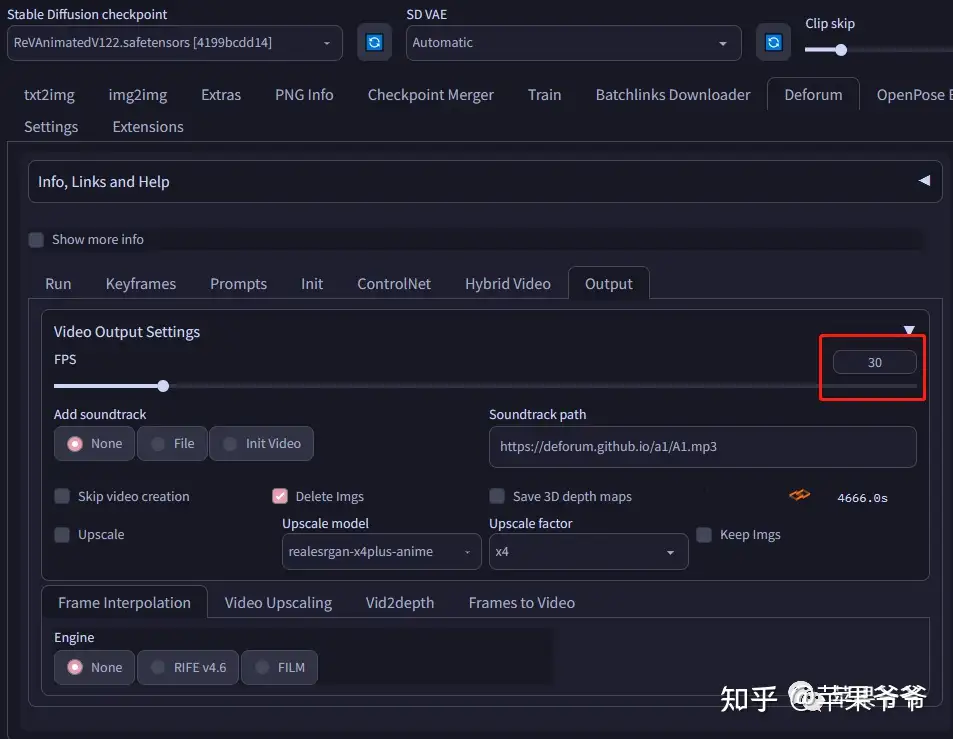Open the Extensions tab

click(x=148, y=126)
